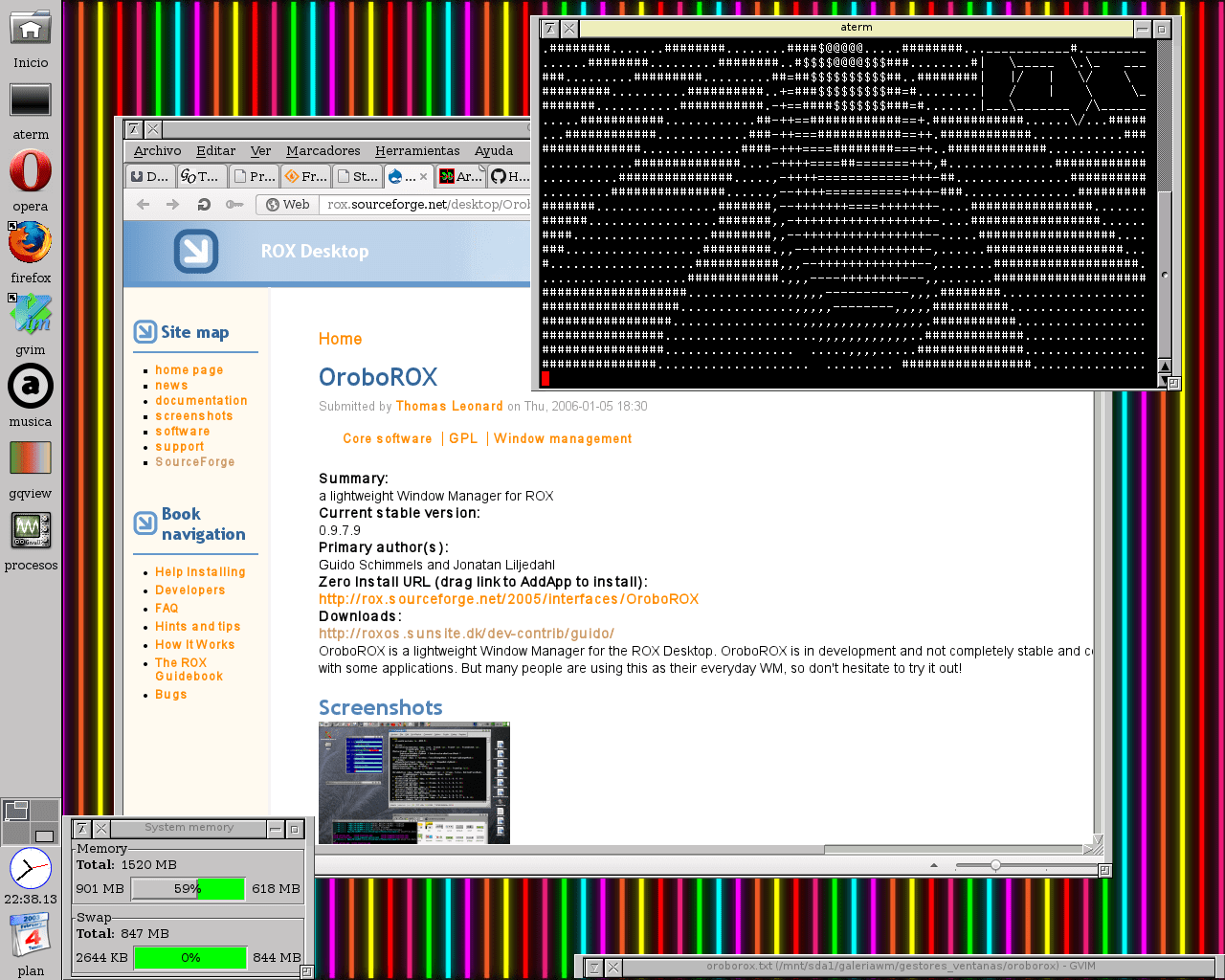Open the Ver menu

click(x=260, y=151)
